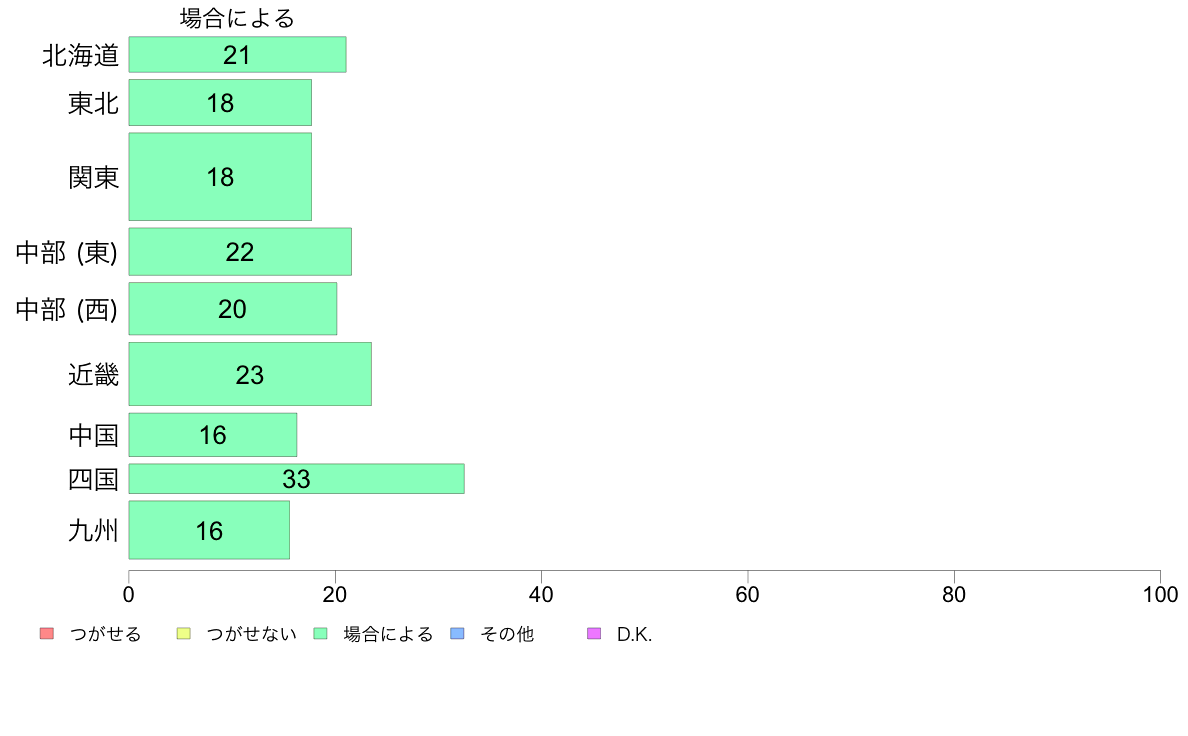
Task: Select the 九州 bar showing 16
Action: [x=209, y=530]
